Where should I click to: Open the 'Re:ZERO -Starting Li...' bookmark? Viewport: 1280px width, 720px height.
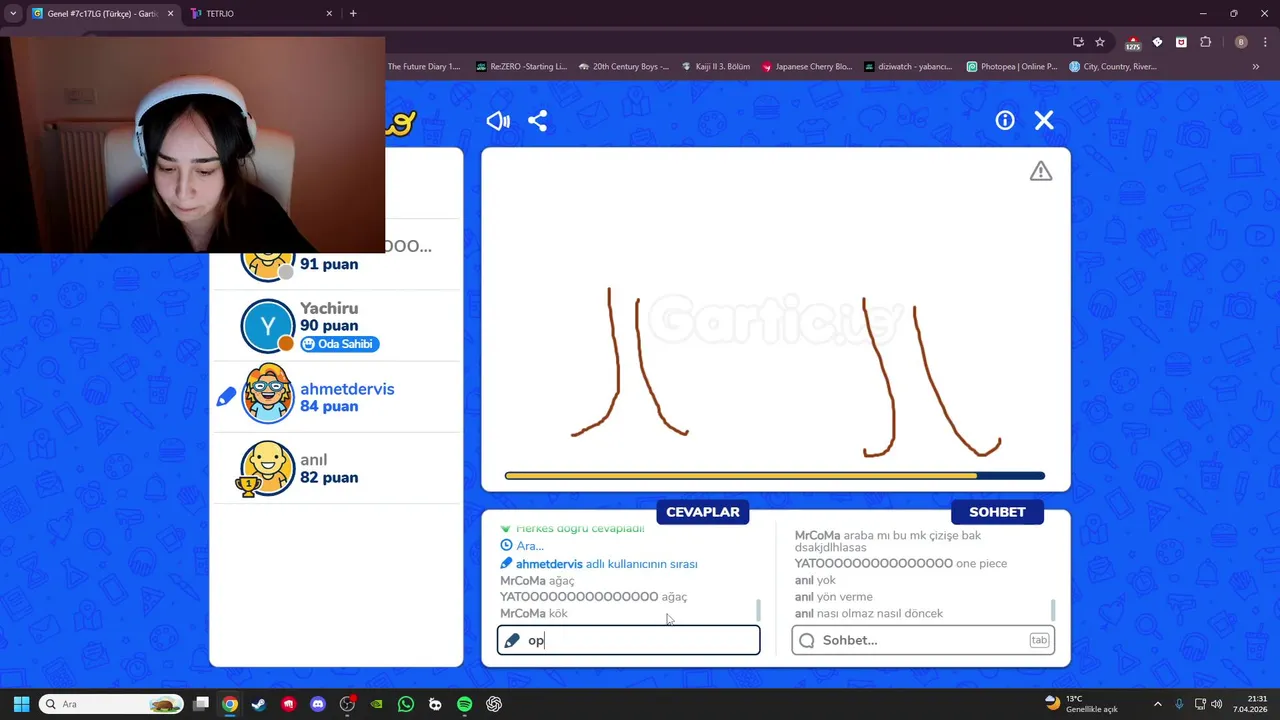[521, 67]
